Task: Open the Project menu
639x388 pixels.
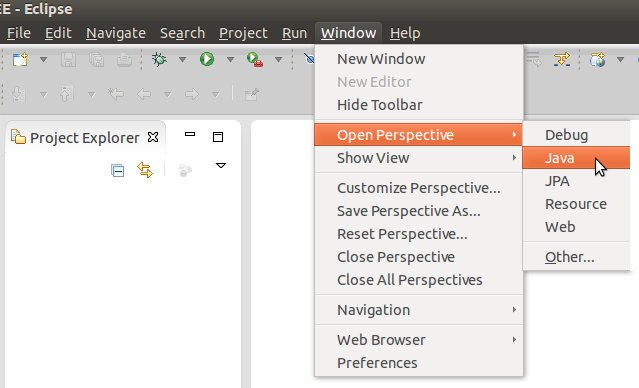Action: (x=243, y=33)
